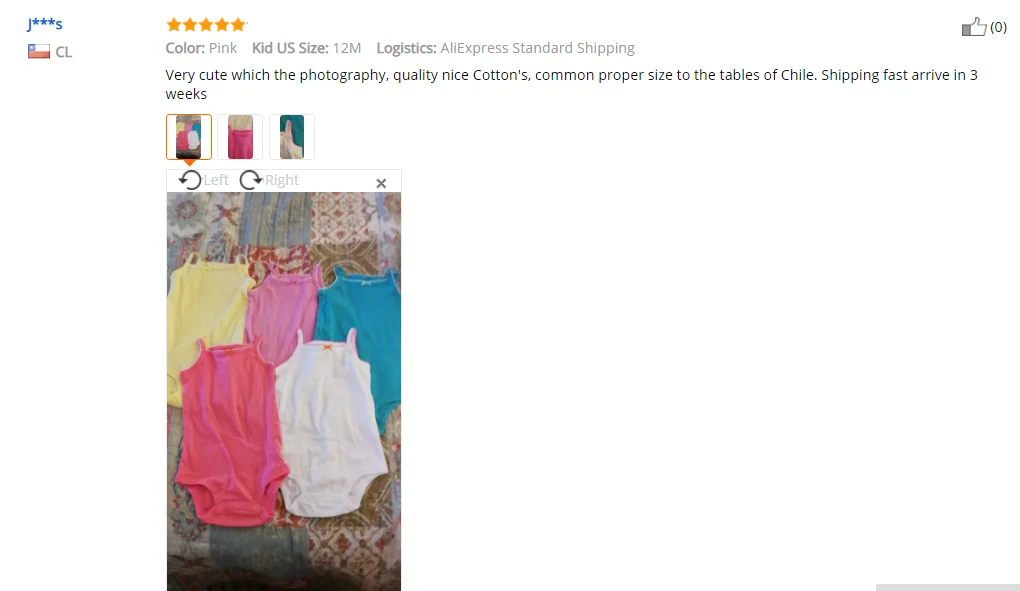Click the enlarged bodysuits photo
Viewport: 1020px width, 591px height.
click(284, 391)
